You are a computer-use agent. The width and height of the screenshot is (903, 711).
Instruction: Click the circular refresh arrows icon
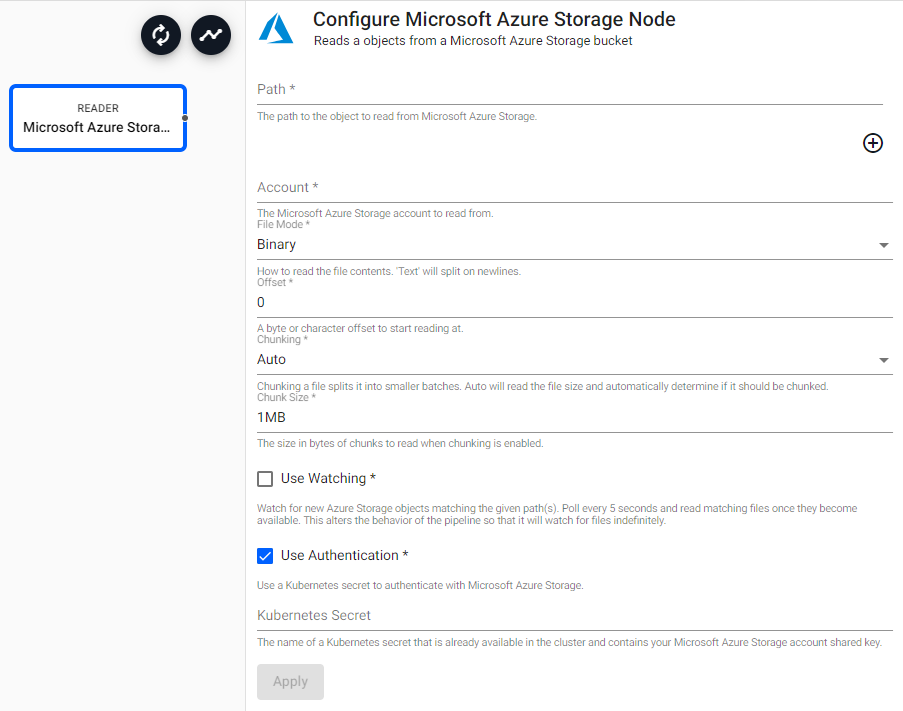coord(161,35)
